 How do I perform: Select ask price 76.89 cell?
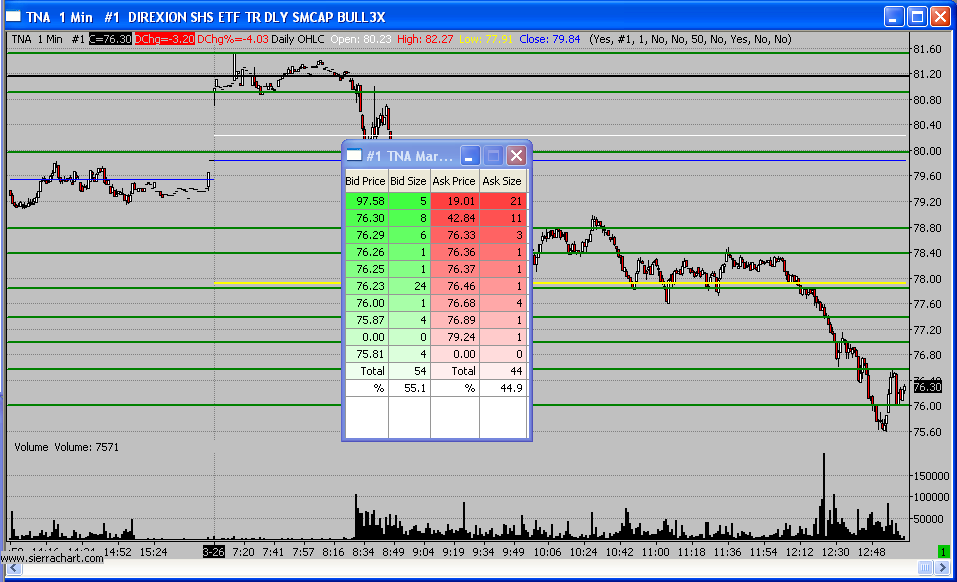click(x=455, y=320)
